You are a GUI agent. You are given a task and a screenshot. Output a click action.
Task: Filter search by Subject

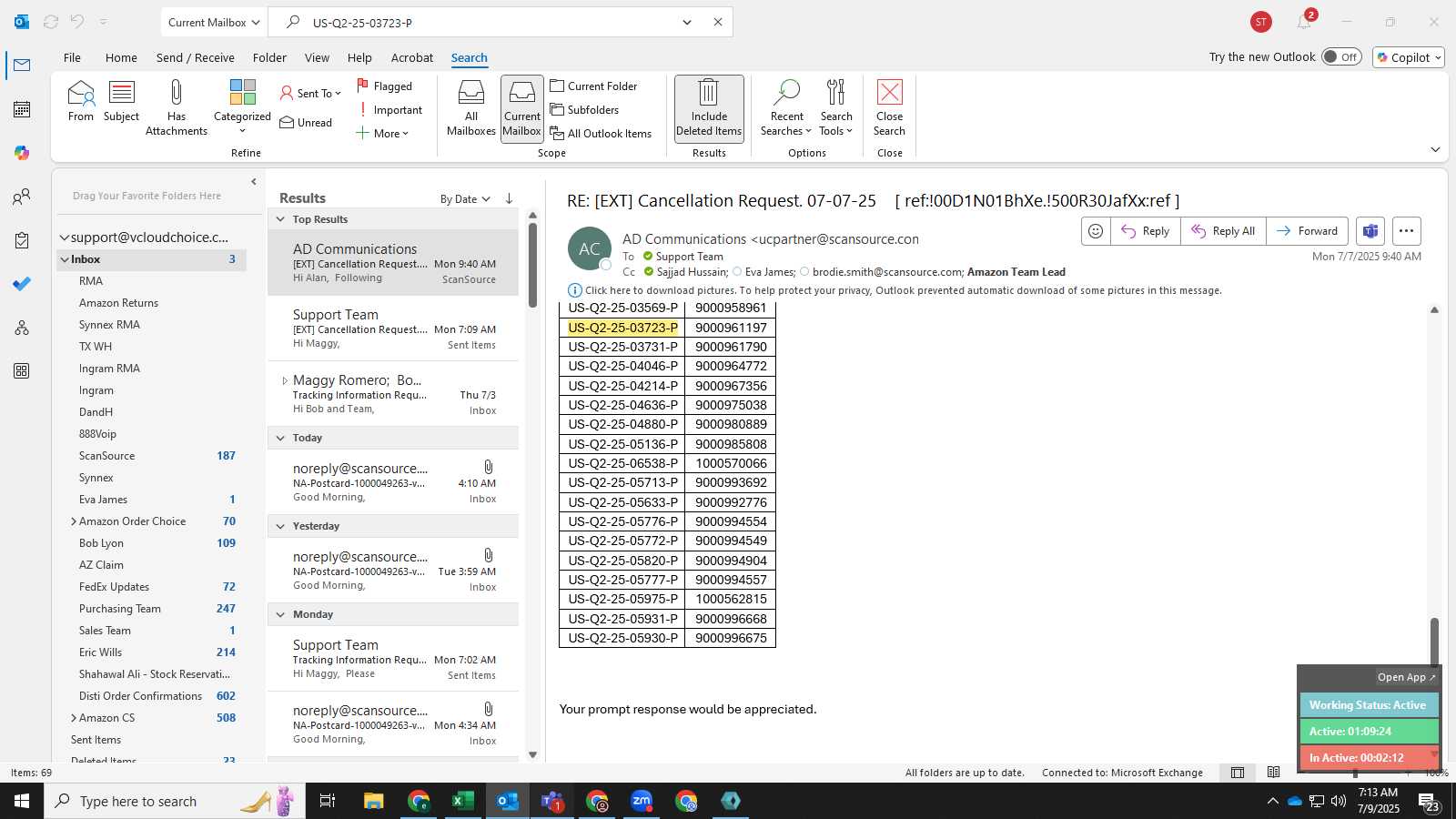click(121, 101)
